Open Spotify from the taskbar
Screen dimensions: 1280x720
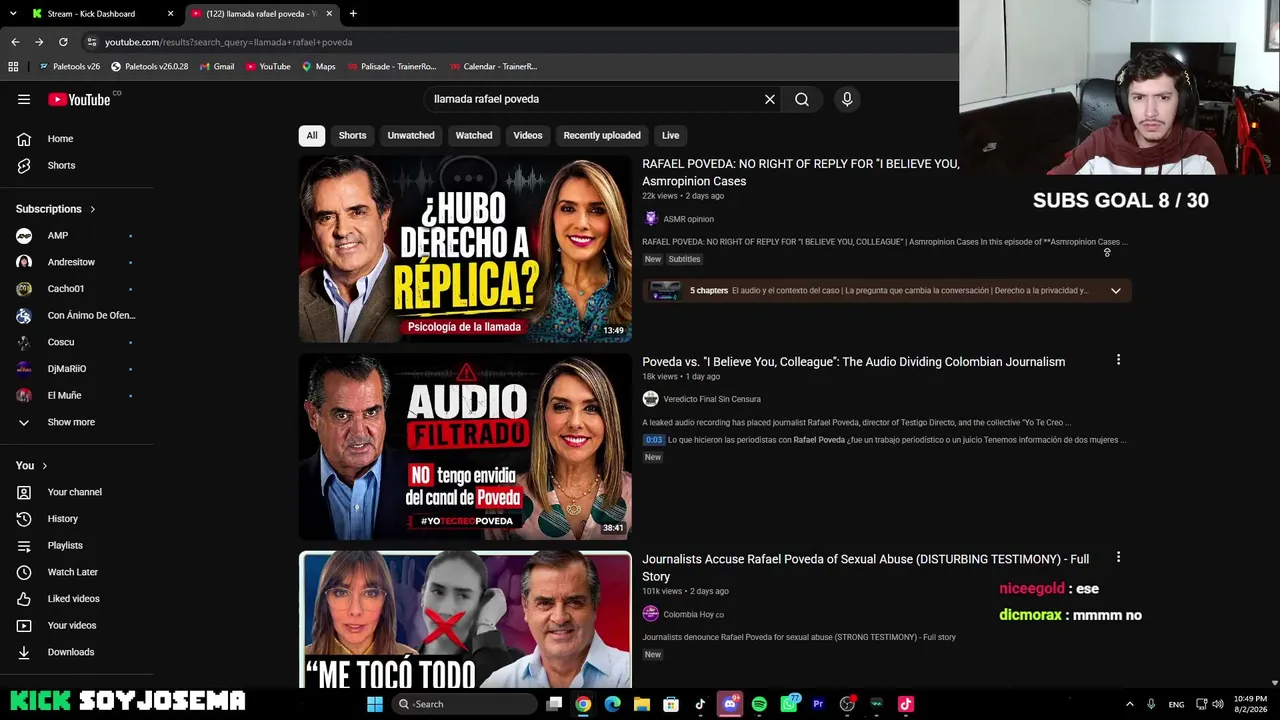[759, 704]
